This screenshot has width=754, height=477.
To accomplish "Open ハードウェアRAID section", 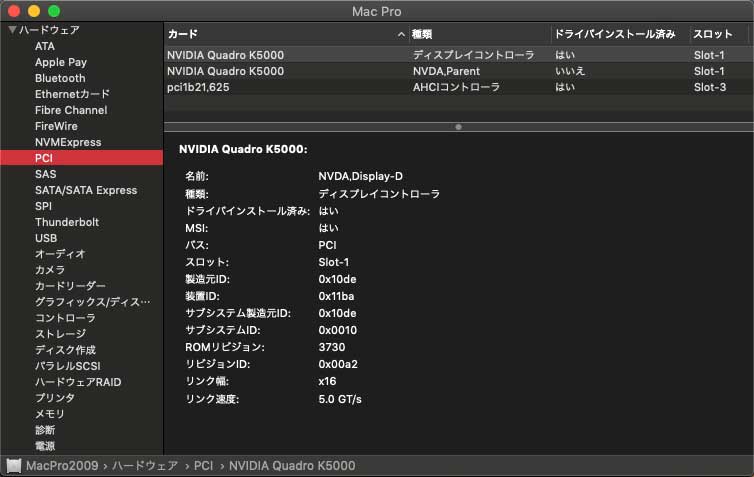I will 78,382.
